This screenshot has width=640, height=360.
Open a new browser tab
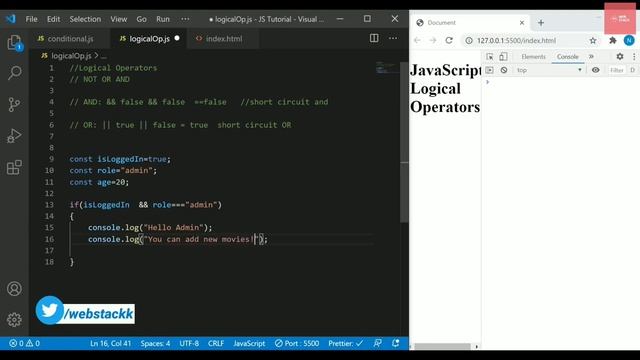click(x=541, y=23)
